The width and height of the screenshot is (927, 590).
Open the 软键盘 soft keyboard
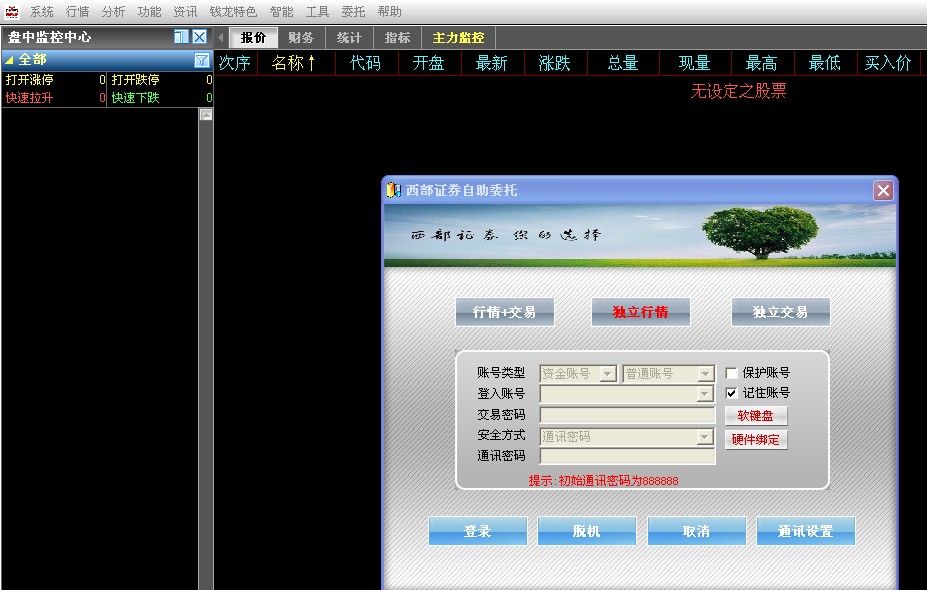click(x=756, y=414)
